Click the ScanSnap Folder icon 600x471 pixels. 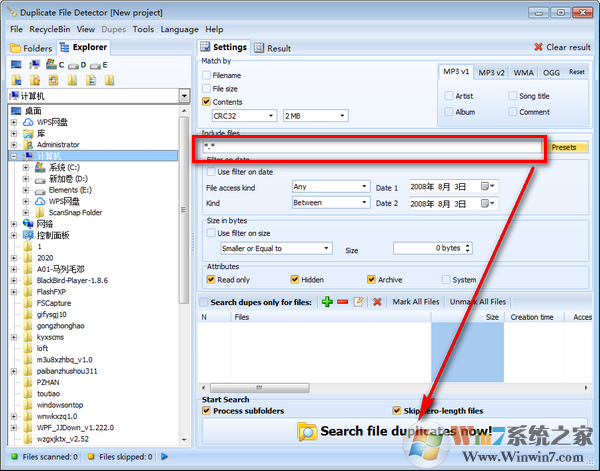tap(40, 212)
